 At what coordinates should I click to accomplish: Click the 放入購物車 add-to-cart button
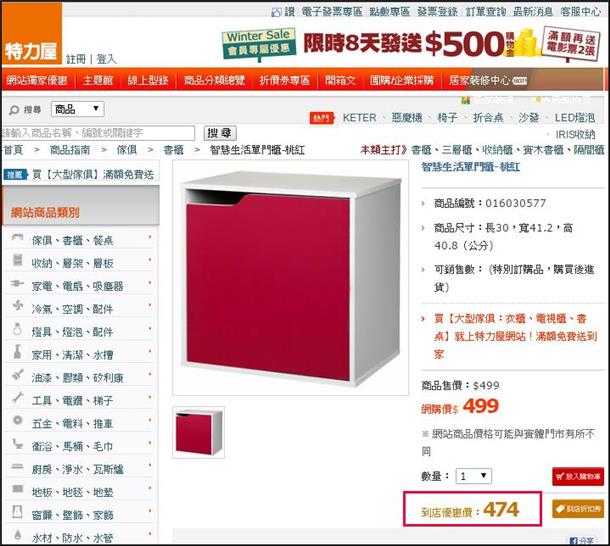tap(578, 476)
